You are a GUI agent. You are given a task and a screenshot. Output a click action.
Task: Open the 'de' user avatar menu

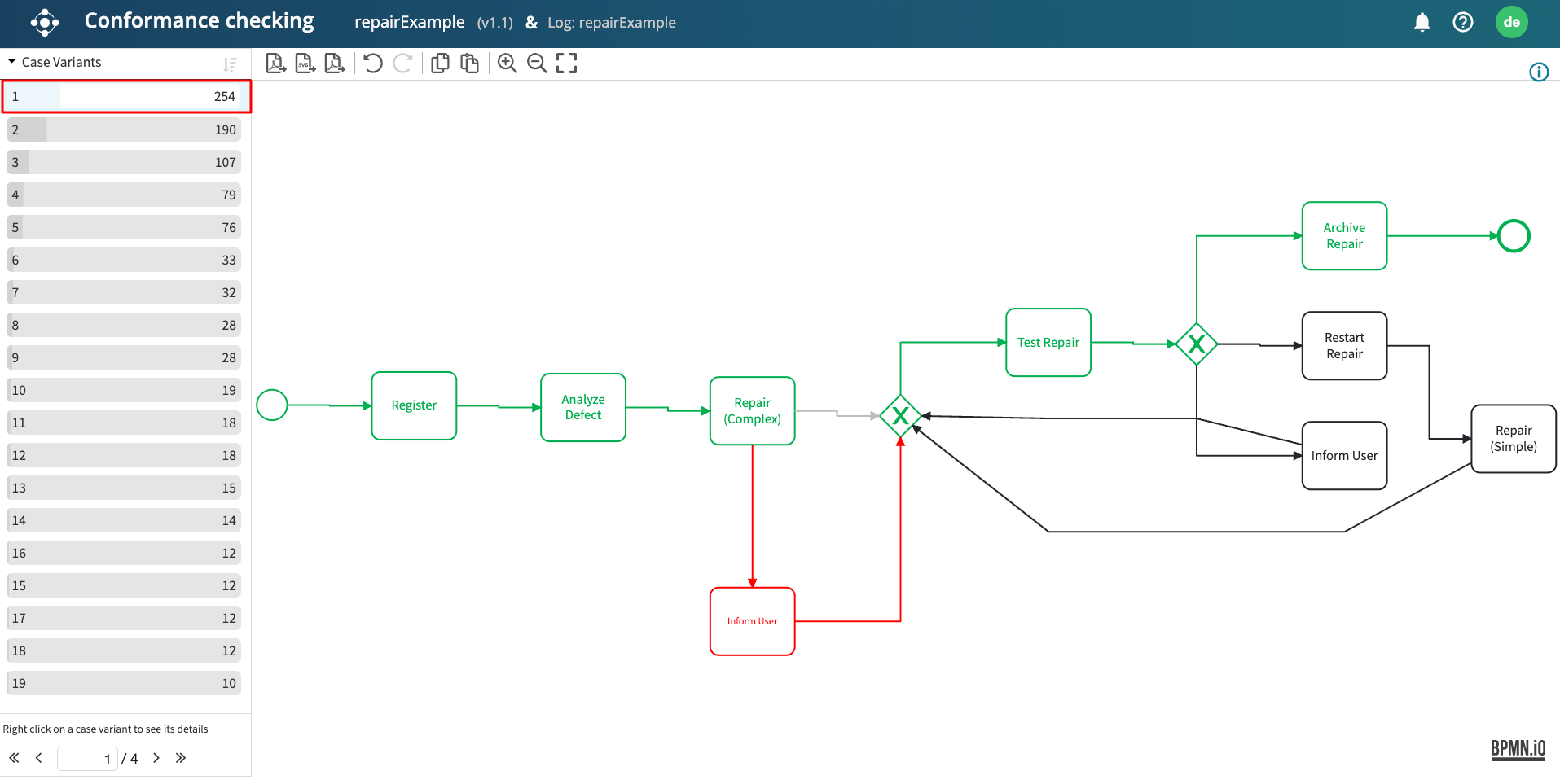pos(1511,23)
